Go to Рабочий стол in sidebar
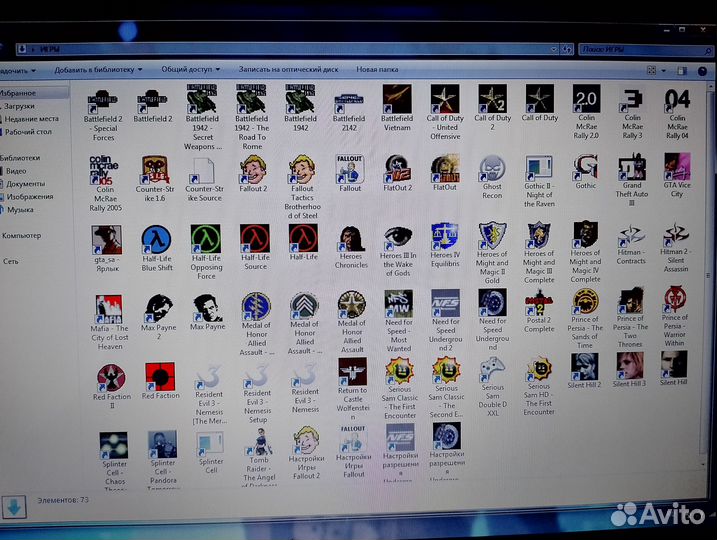 click(28, 132)
